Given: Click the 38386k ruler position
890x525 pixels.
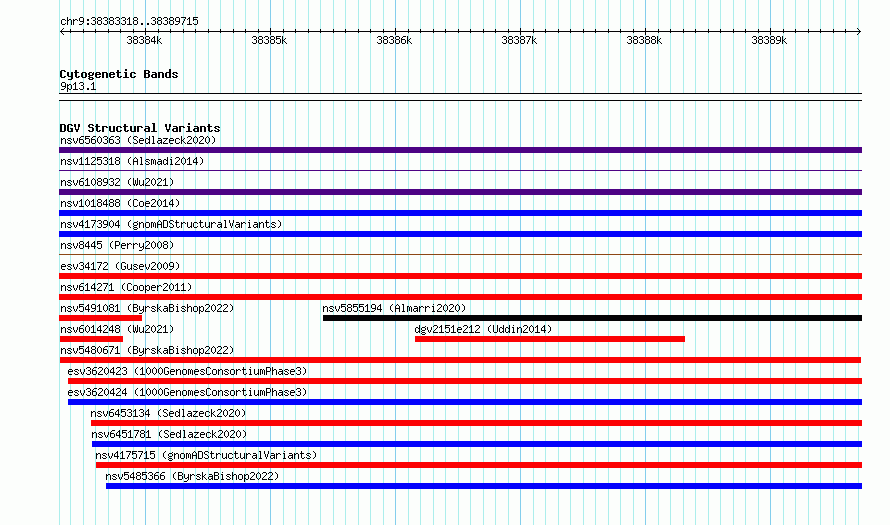Looking at the screenshot, I should click(394, 40).
